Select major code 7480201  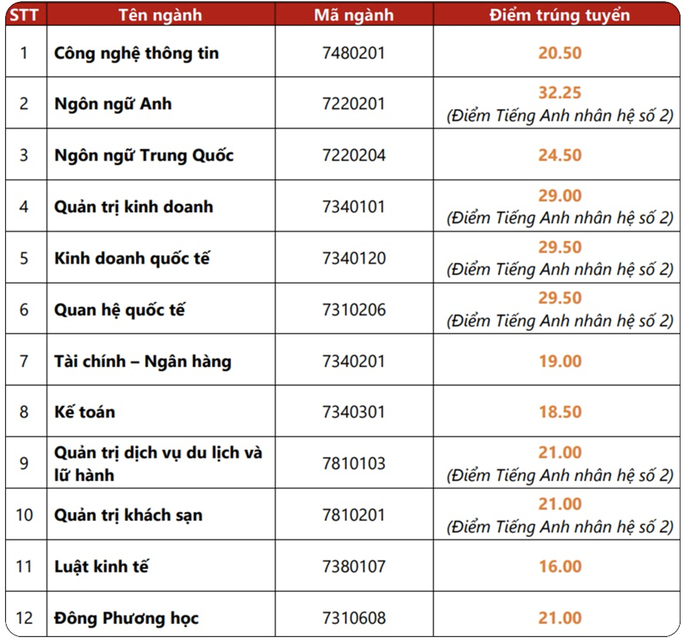coord(354,53)
